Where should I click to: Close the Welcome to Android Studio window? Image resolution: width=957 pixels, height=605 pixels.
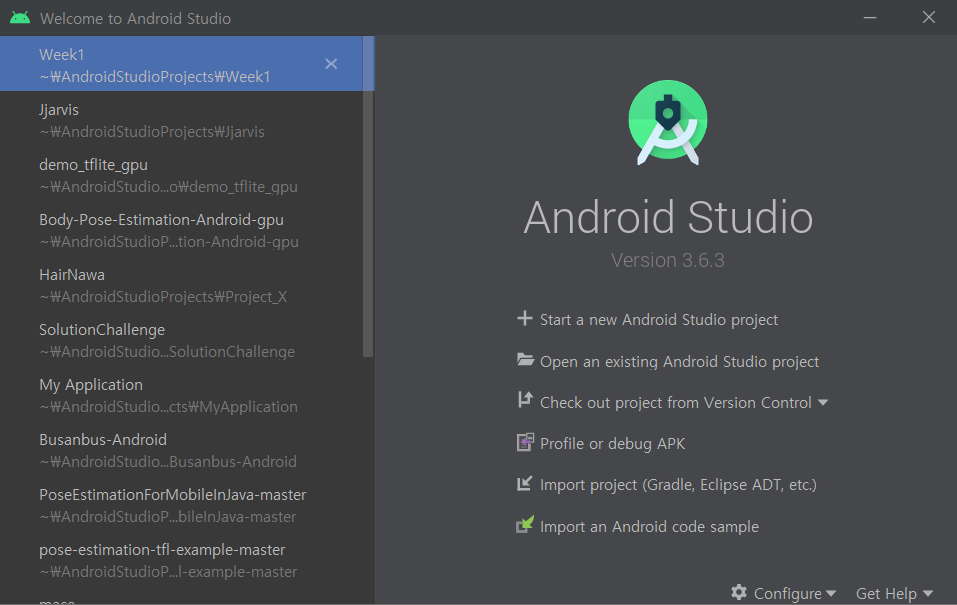coord(928,18)
